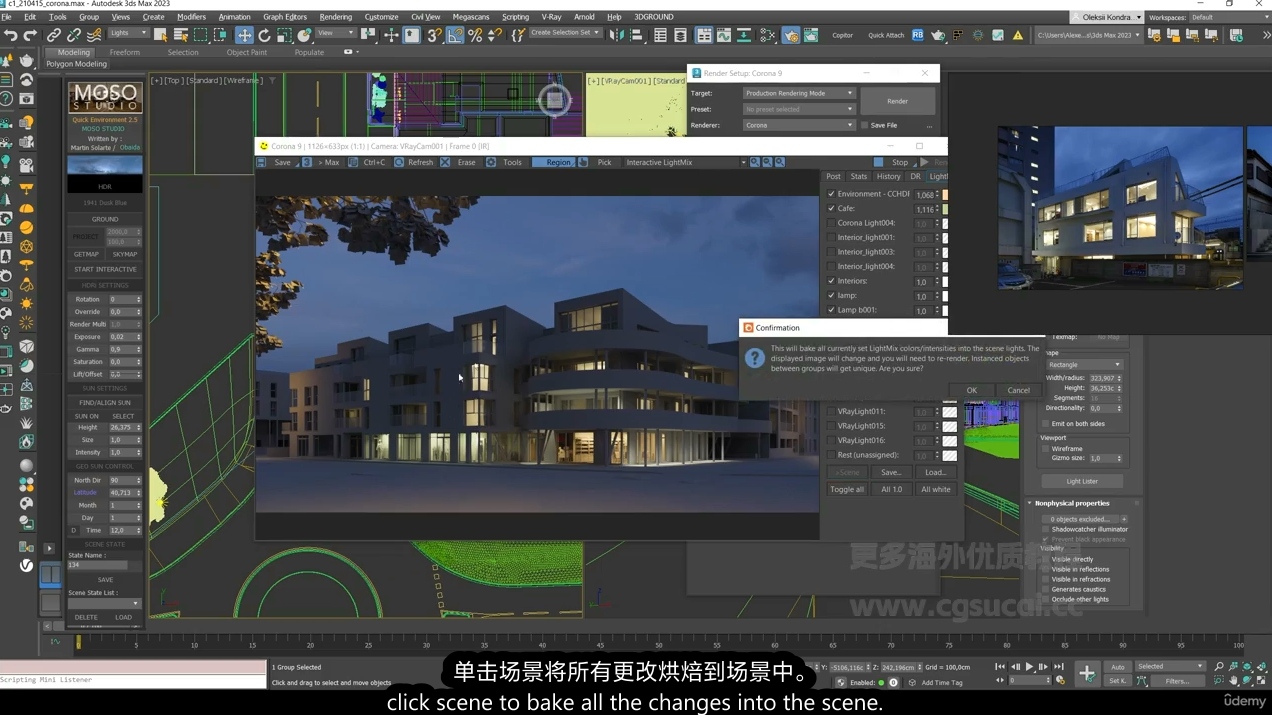Activate the Select and Move tool
1272x715 pixels.
click(244, 35)
